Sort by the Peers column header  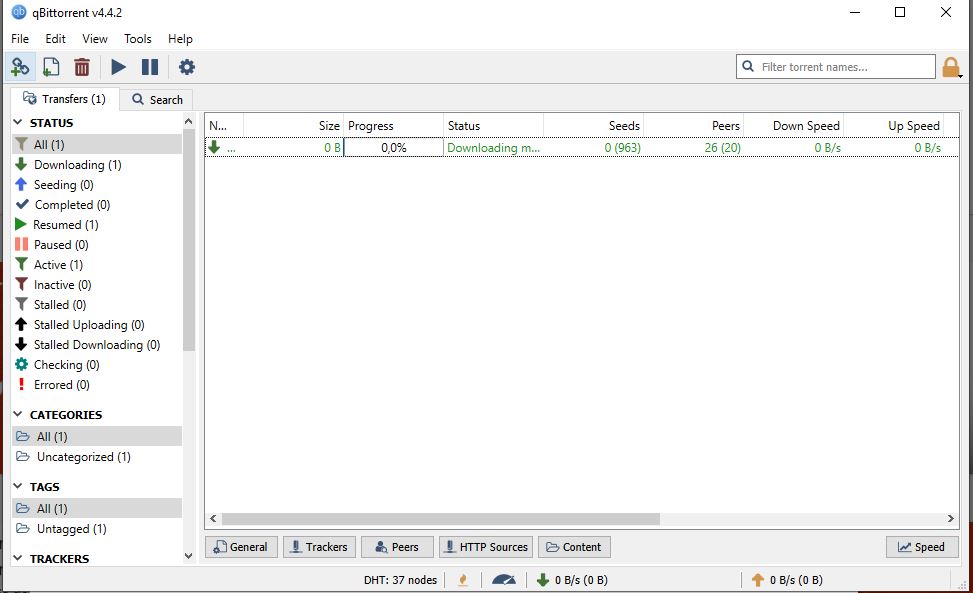click(x=693, y=125)
